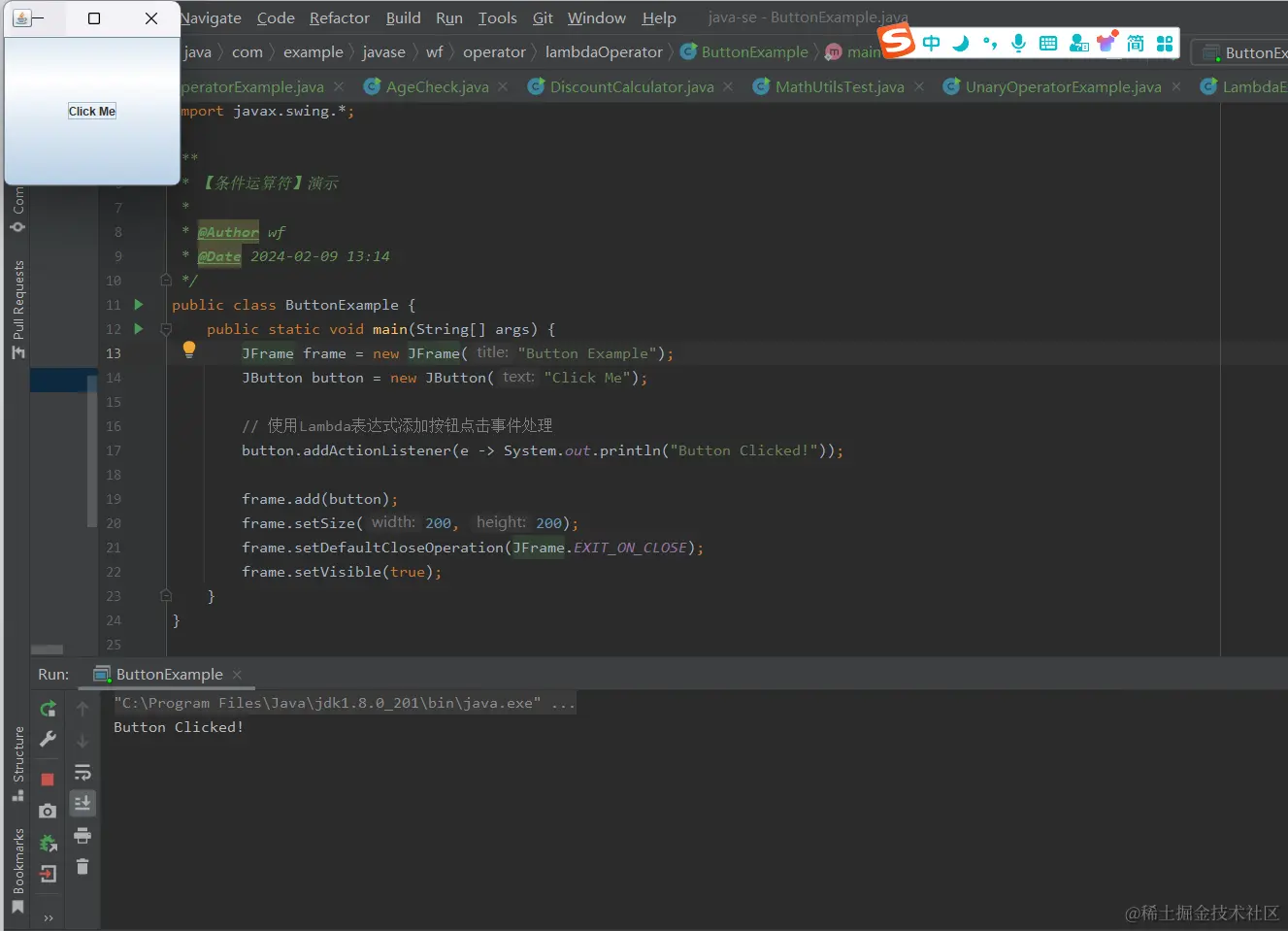1288x931 pixels.
Task: Close the DiscountCalculator.java tab
Action: (729, 87)
